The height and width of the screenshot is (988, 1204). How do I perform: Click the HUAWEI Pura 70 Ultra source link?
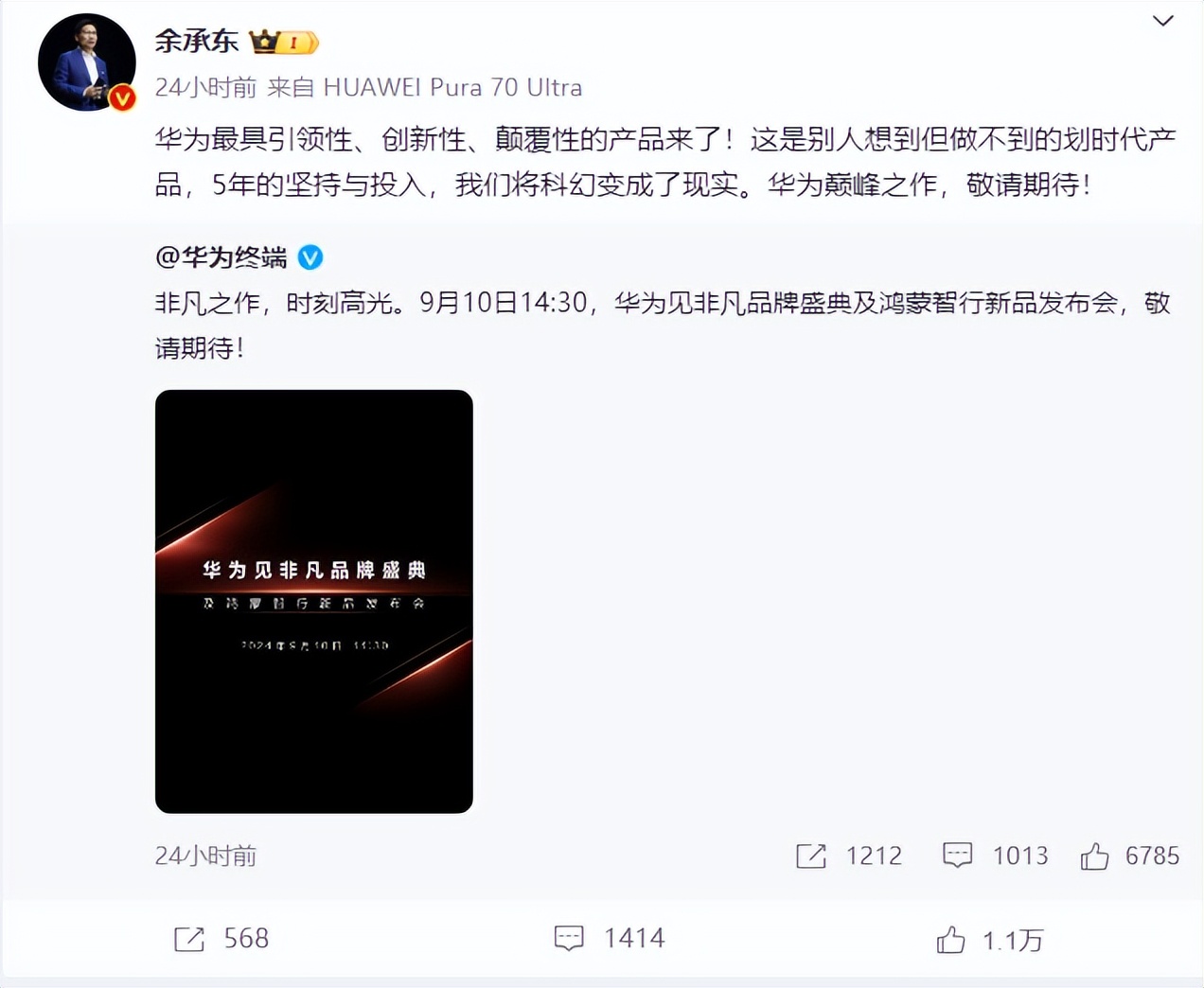click(x=452, y=87)
